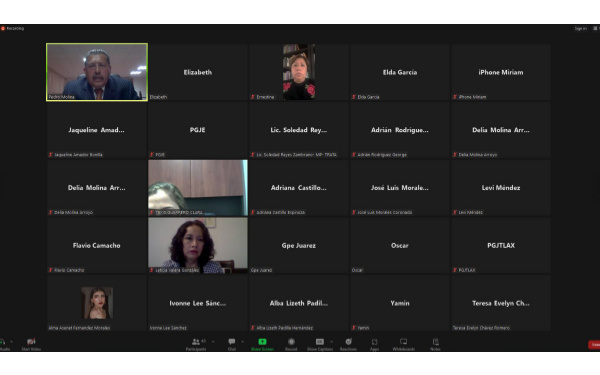Expand arrow next to Show Captions

(x=331, y=342)
